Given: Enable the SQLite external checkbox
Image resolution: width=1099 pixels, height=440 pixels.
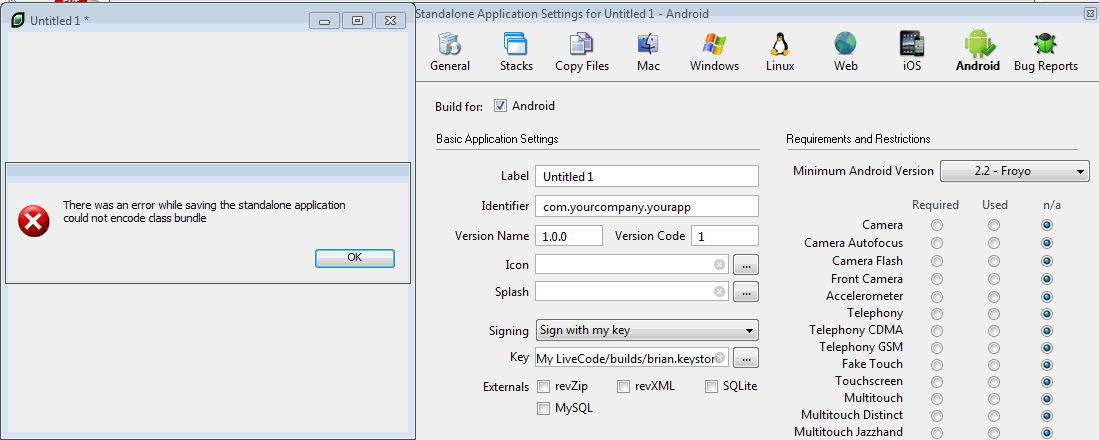Looking at the screenshot, I should tap(711, 387).
